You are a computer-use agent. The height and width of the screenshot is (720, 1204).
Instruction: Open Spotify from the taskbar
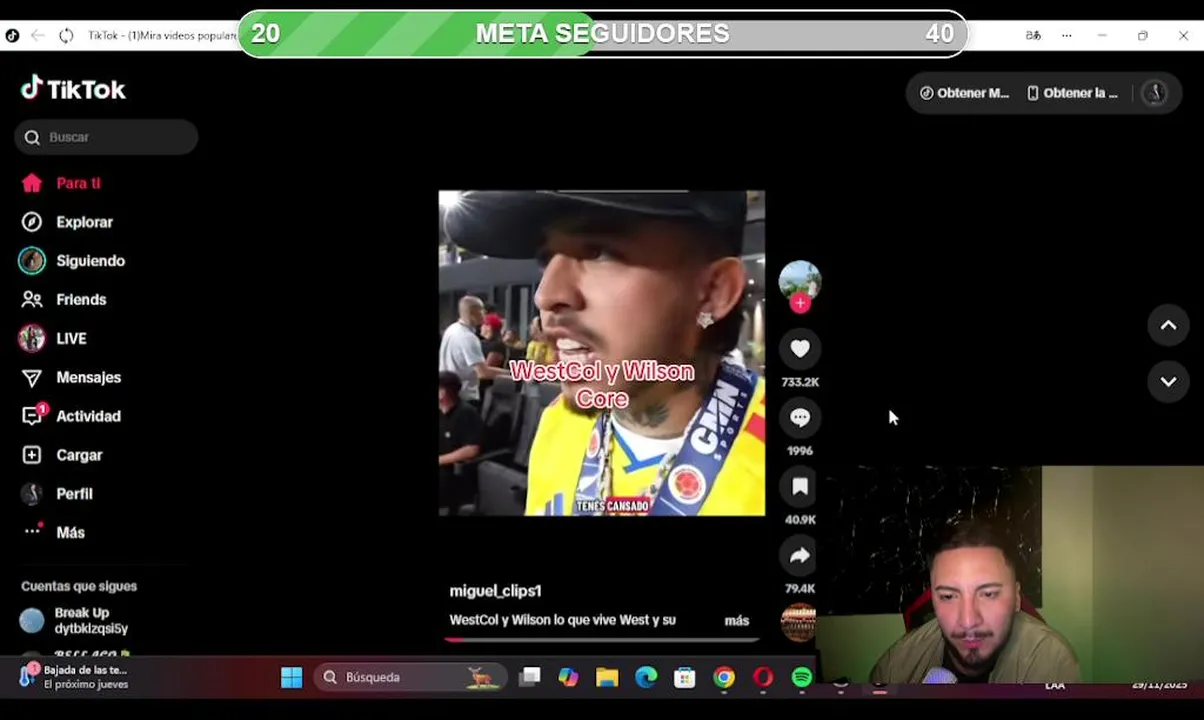(x=801, y=677)
